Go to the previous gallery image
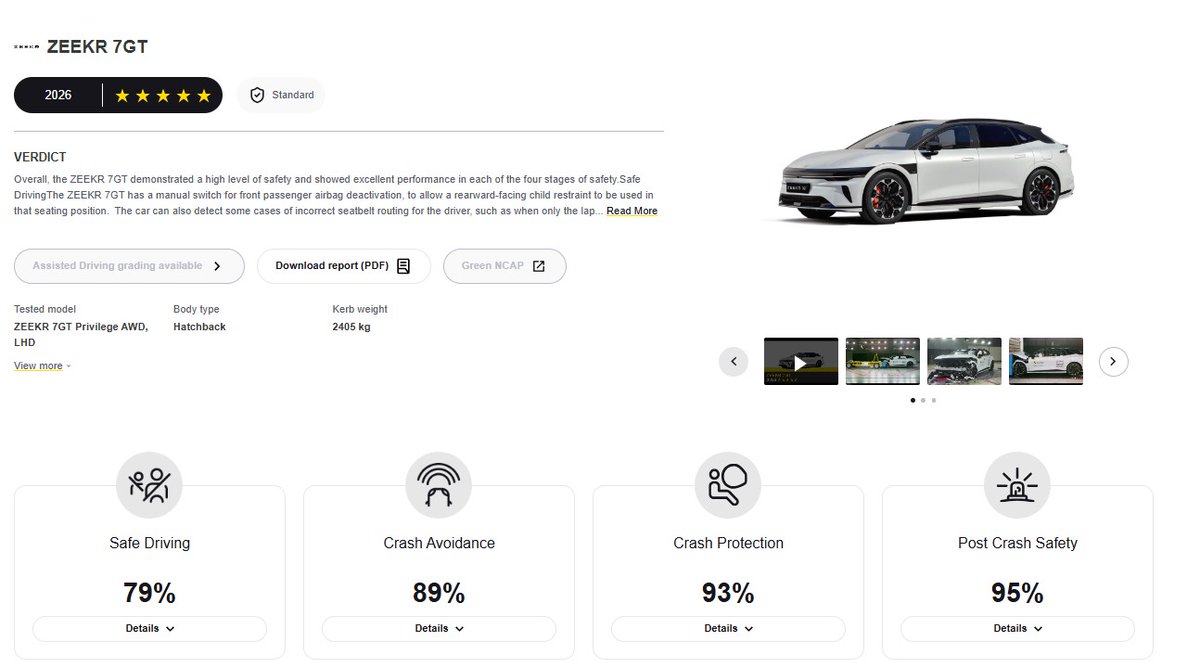The height and width of the screenshot is (667, 1200). pos(733,361)
